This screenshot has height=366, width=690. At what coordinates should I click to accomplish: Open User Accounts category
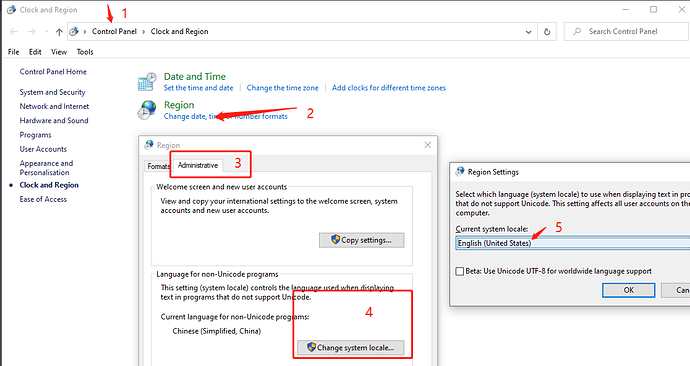43,149
